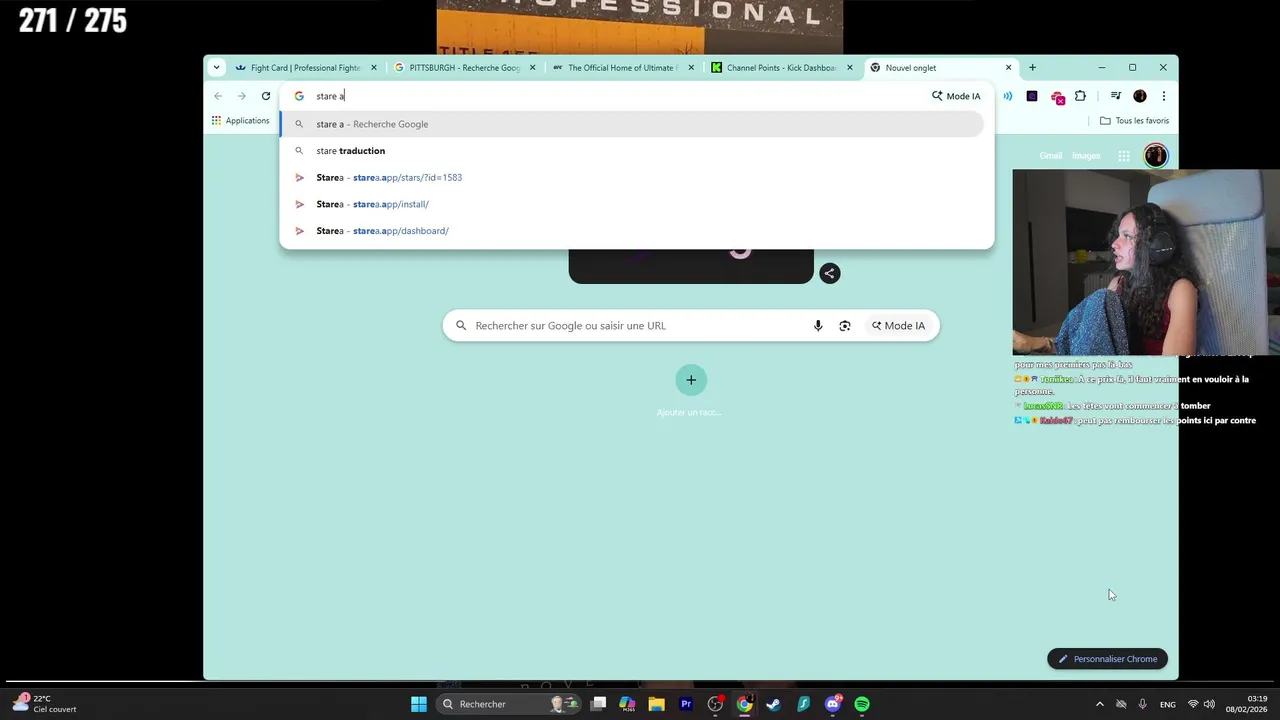Open File Explorer from taskbar

656,704
